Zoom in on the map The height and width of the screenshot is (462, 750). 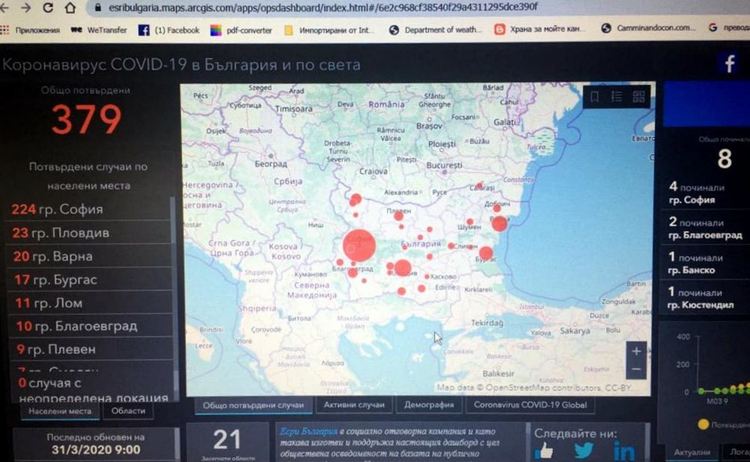point(637,351)
